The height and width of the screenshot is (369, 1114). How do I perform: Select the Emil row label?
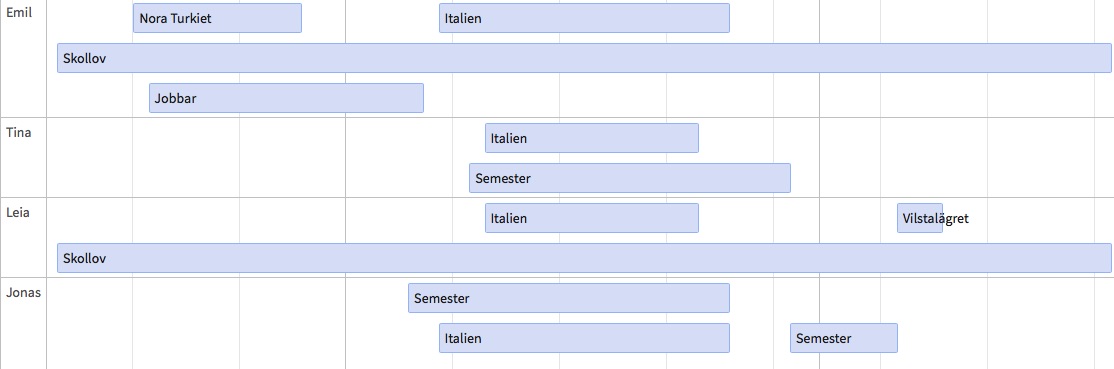pos(19,12)
